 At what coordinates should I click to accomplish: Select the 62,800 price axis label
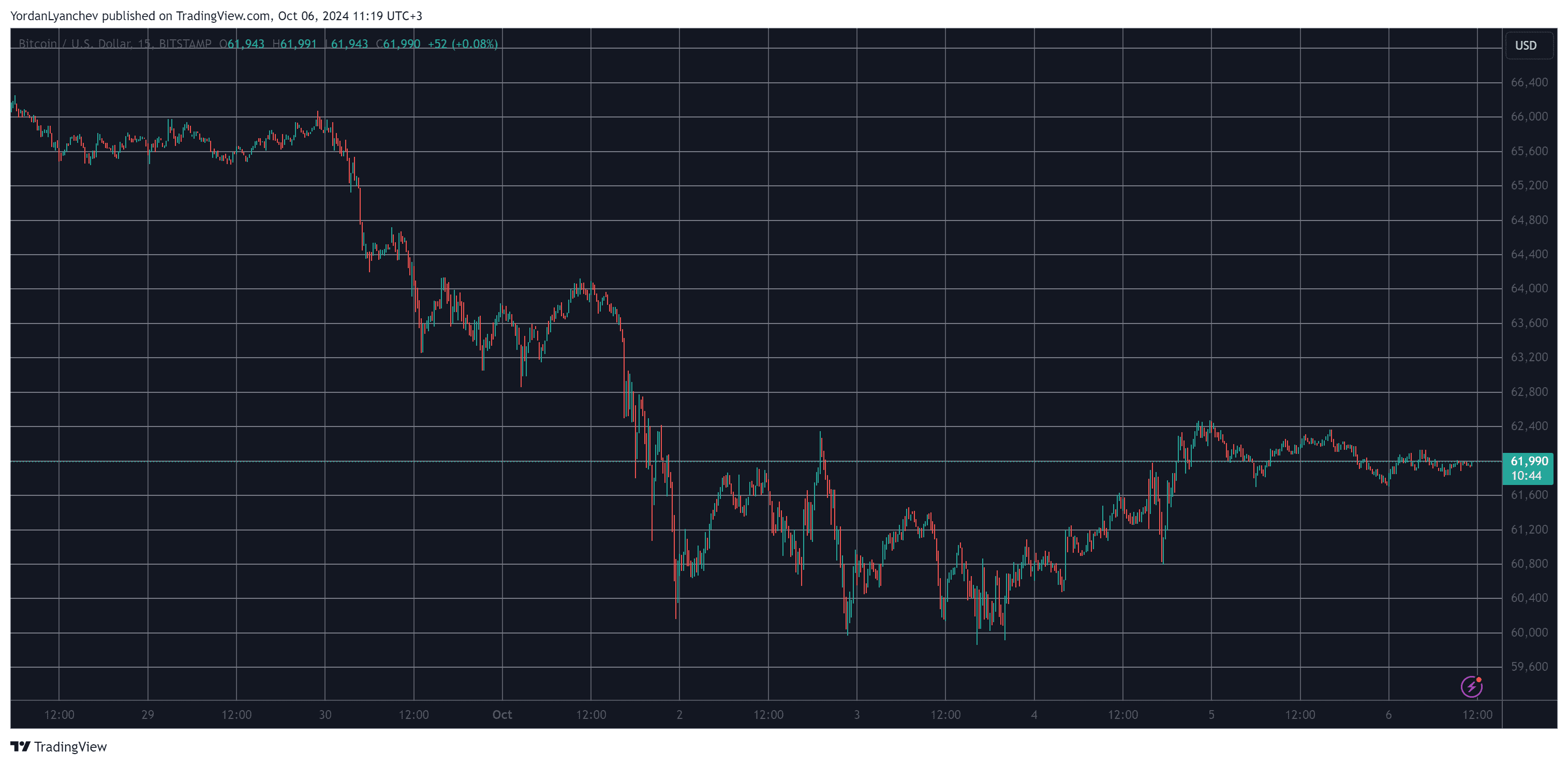(x=1529, y=391)
